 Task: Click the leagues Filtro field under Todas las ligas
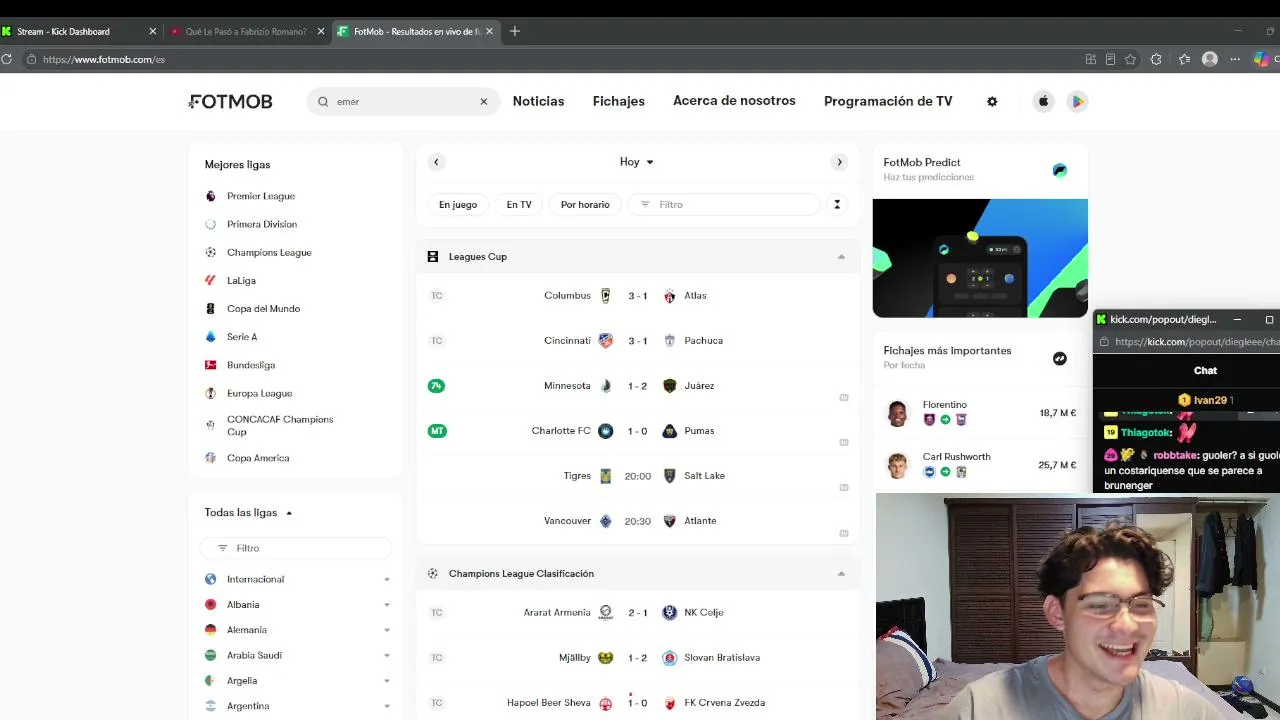pyautogui.click(x=295, y=548)
